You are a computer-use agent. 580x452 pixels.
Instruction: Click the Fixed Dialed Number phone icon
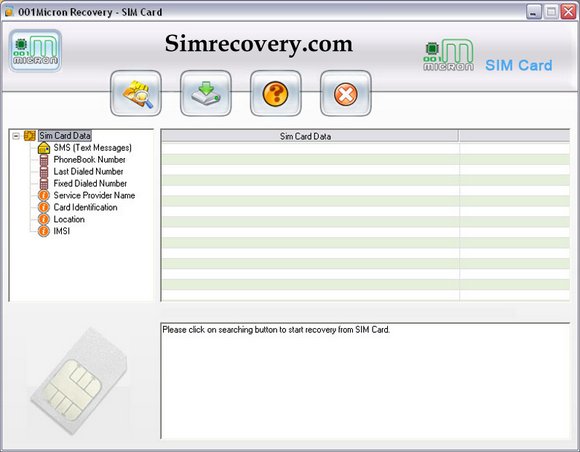click(44, 184)
